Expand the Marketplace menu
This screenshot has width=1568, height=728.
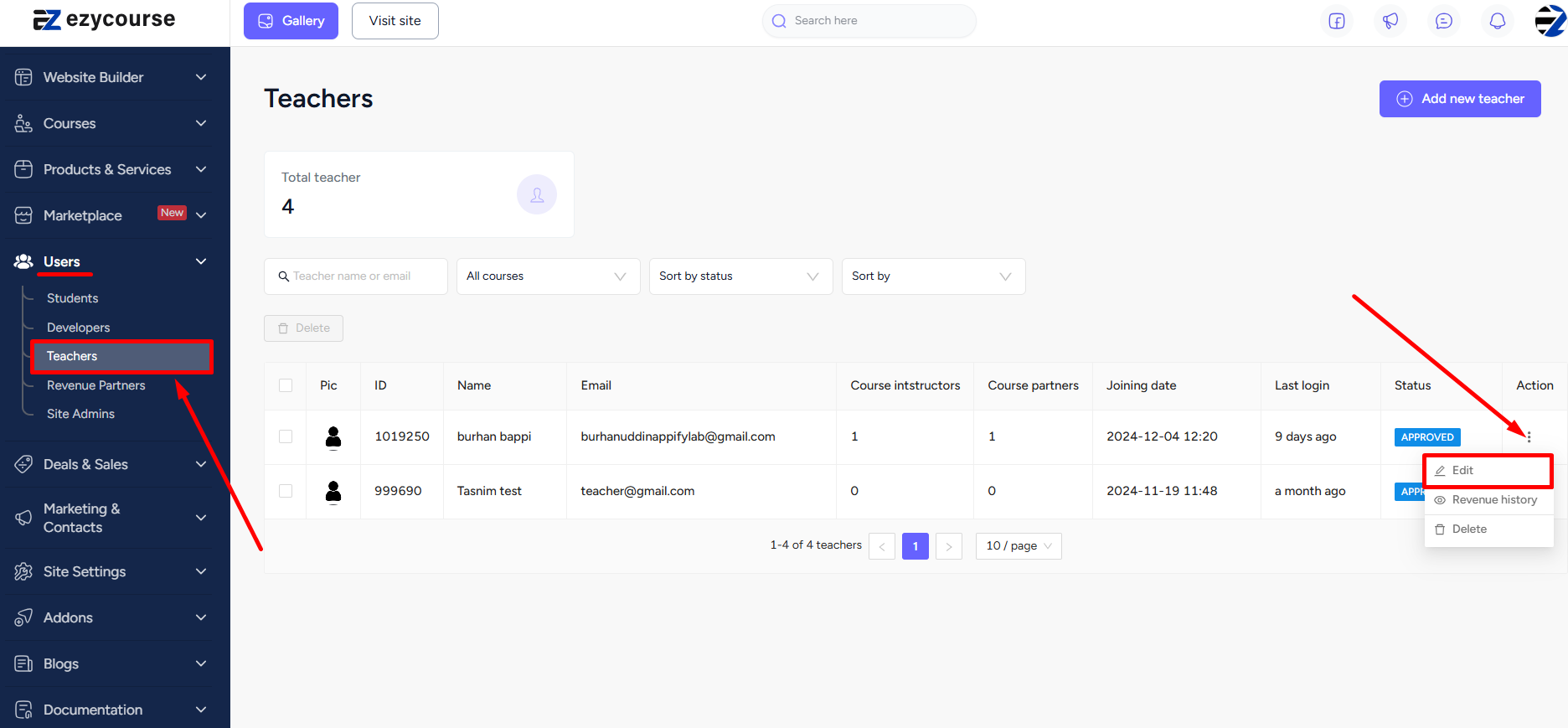201,215
